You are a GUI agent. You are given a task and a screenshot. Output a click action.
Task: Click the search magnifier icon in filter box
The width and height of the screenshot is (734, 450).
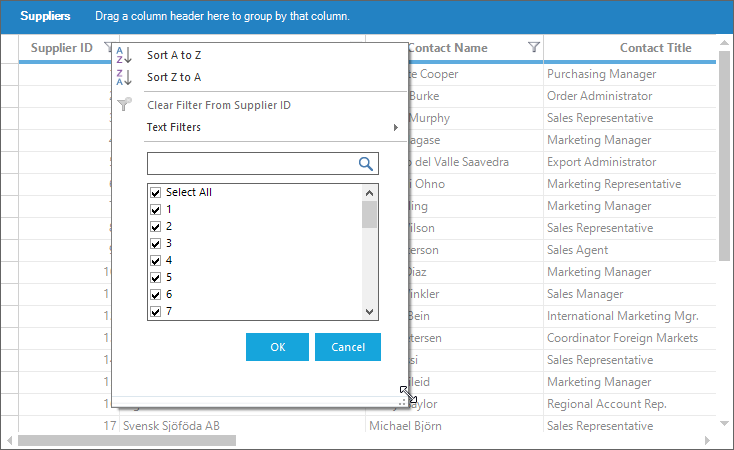(x=366, y=163)
